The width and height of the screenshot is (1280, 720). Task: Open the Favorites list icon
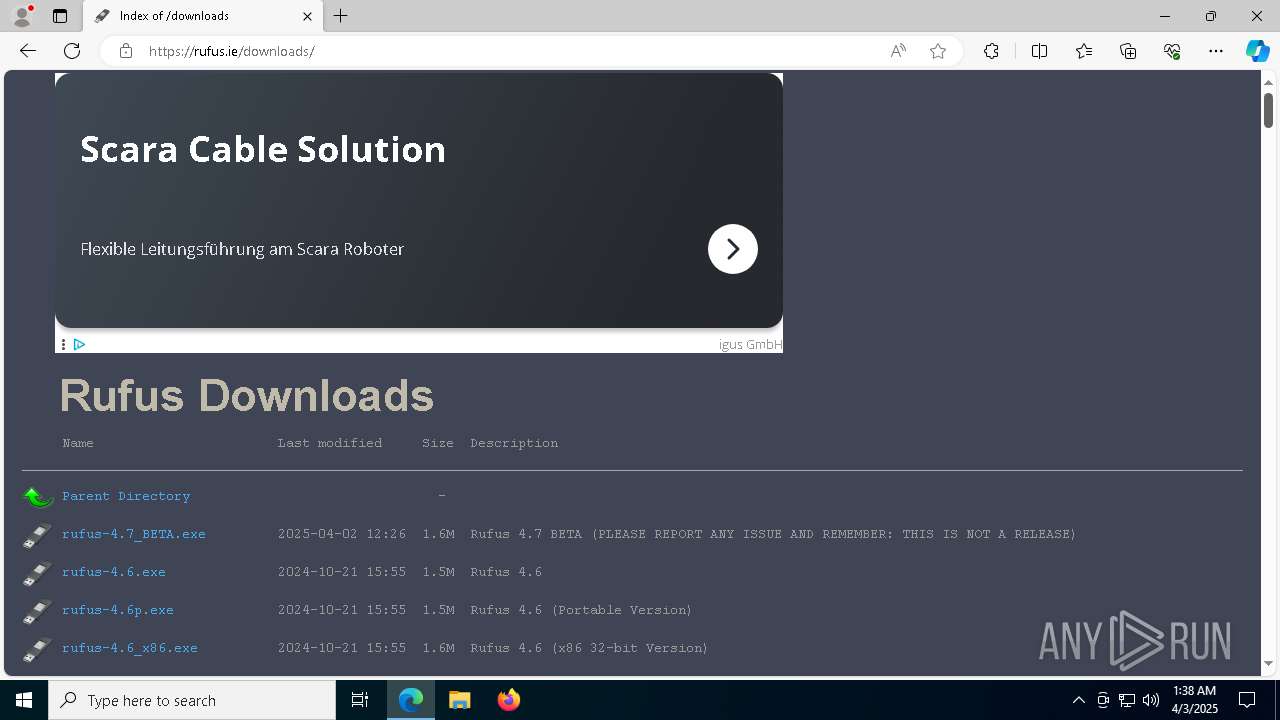pos(1084,51)
